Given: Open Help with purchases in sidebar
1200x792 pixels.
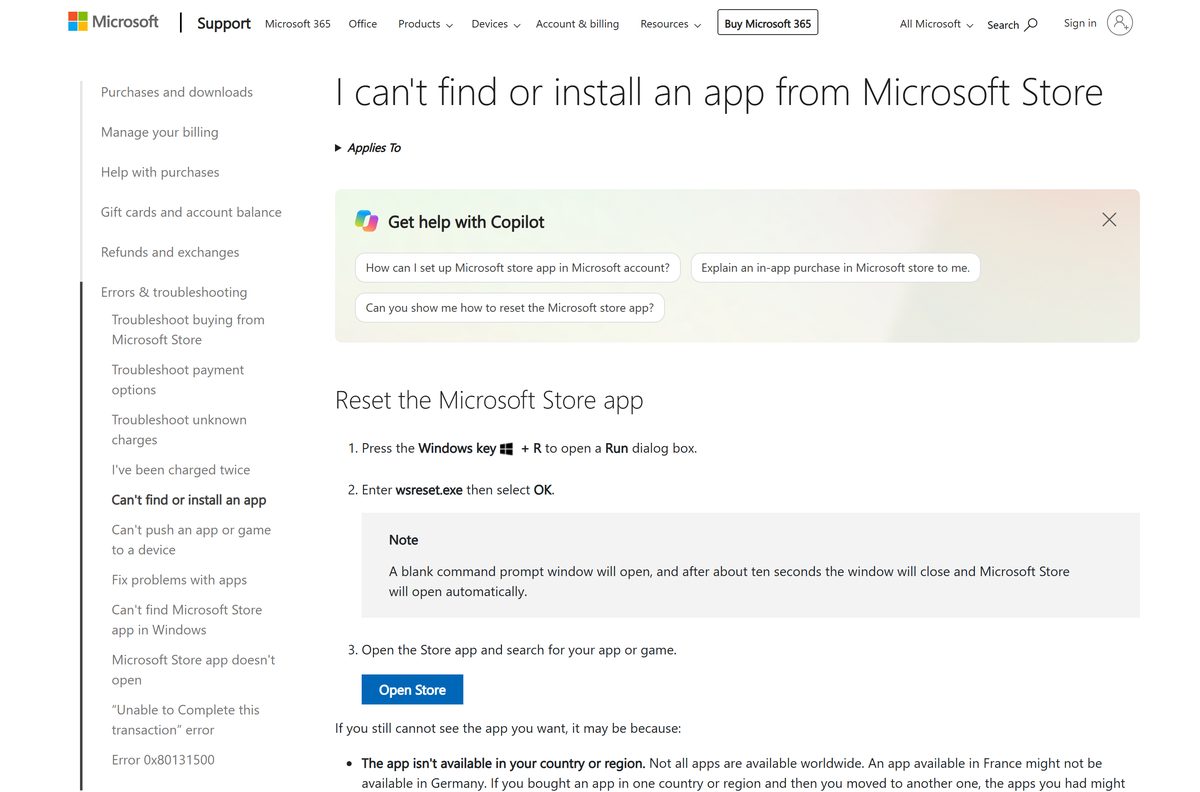Looking at the screenshot, I should click(160, 172).
